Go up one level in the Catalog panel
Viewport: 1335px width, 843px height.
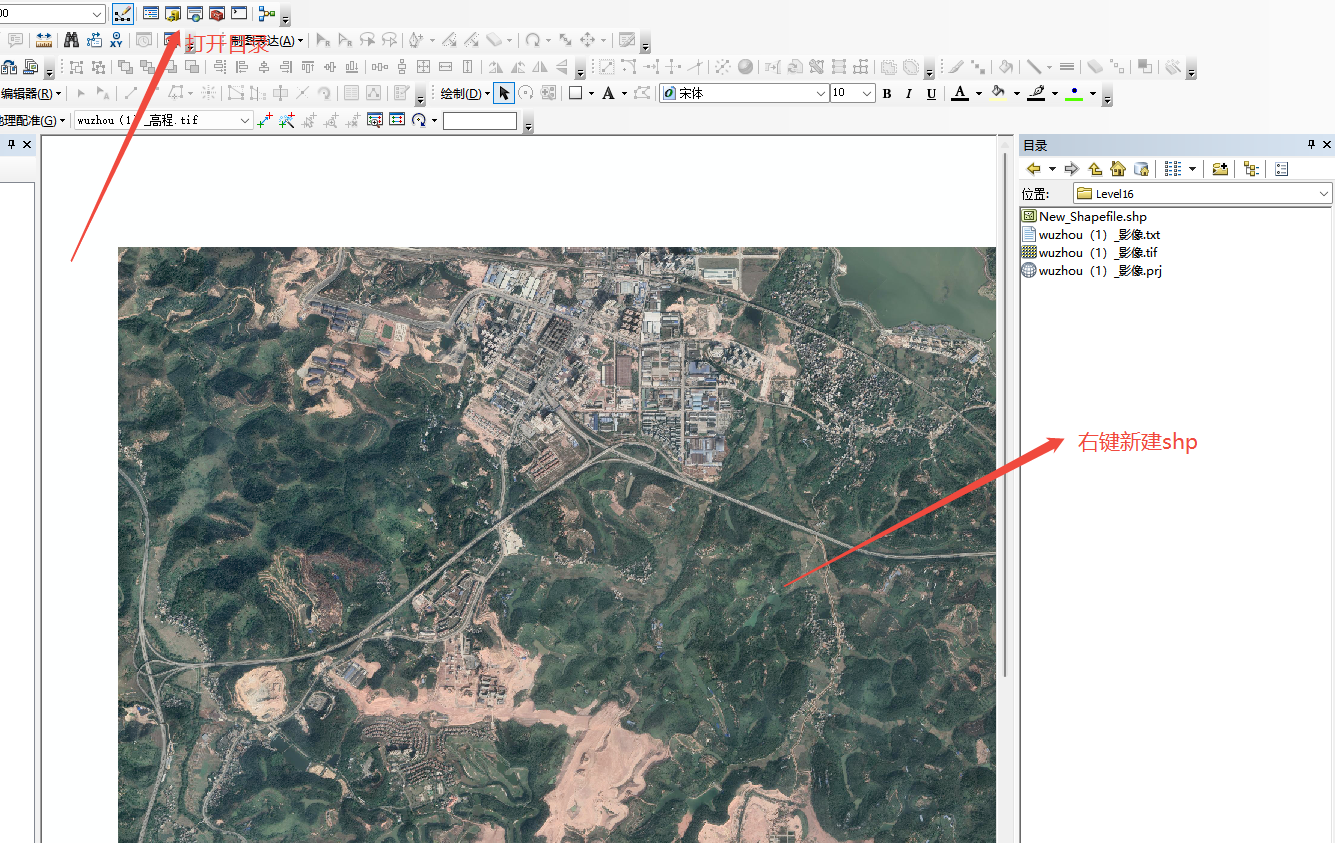pyautogui.click(x=1093, y=169)
